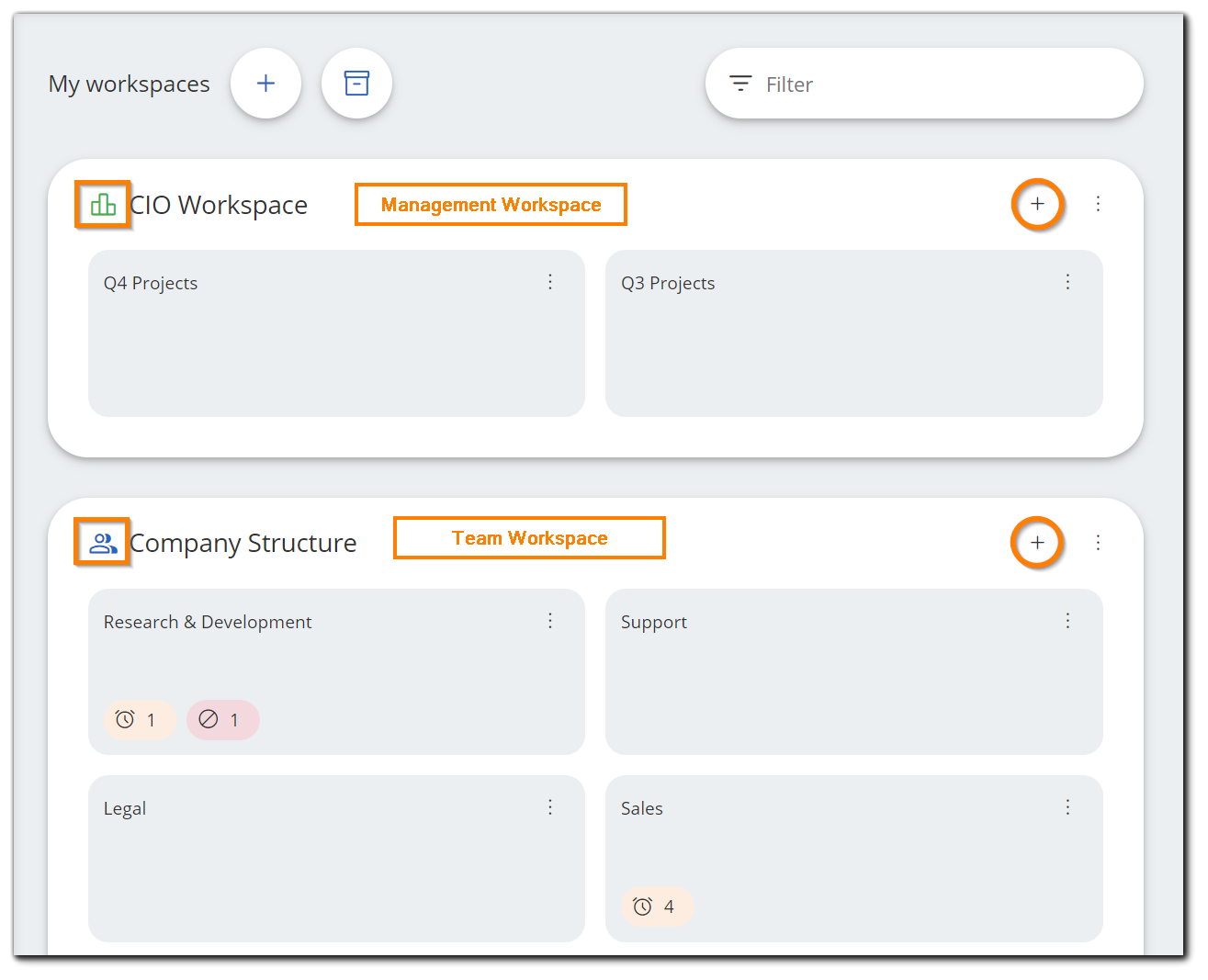Add a board to Company Structure
Image resolution: width=1208 pixels, height=980 pixels.
[x=1037, y=543]
